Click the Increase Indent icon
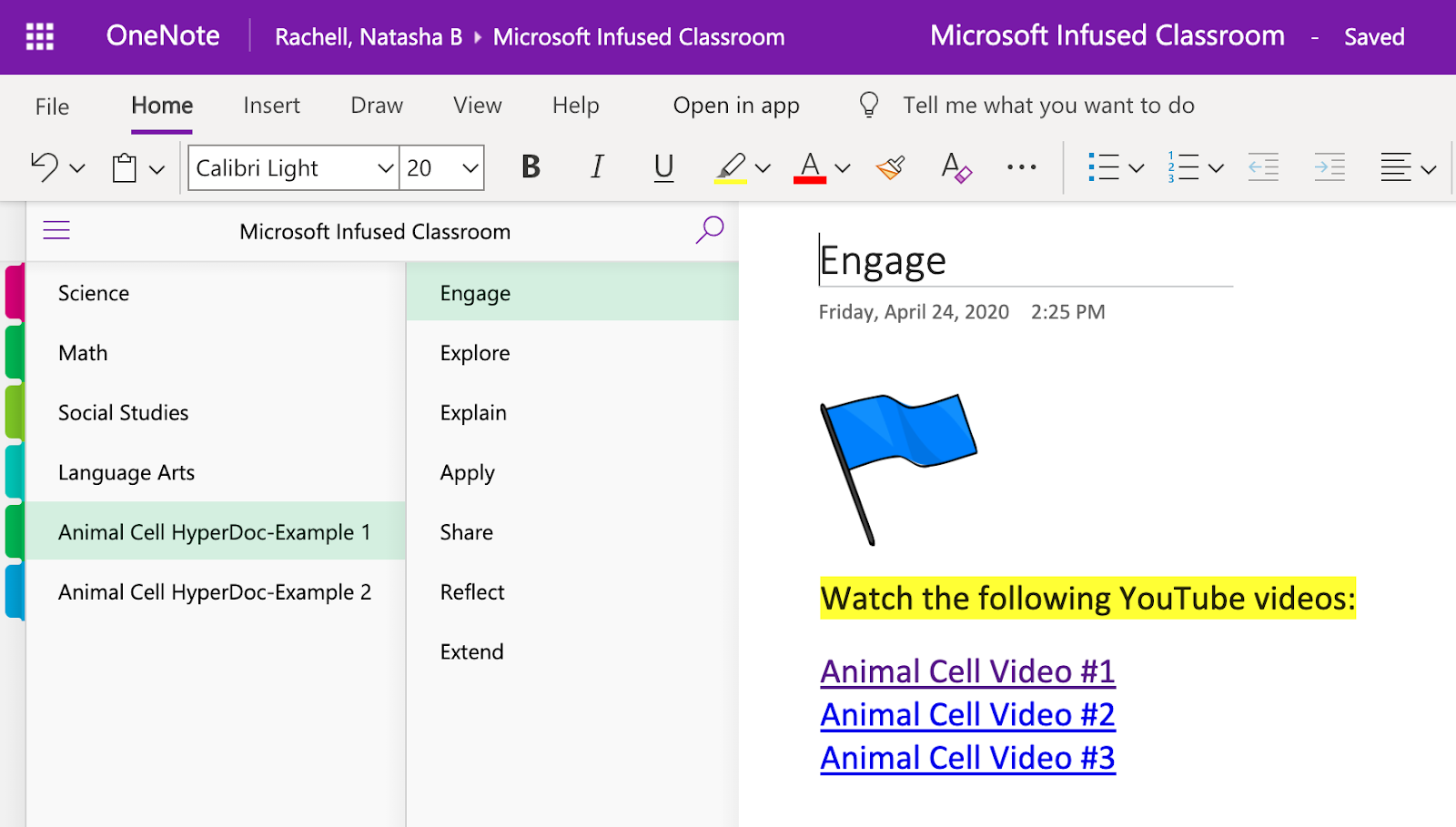1456x827 pixels. tap(1330, 167)
